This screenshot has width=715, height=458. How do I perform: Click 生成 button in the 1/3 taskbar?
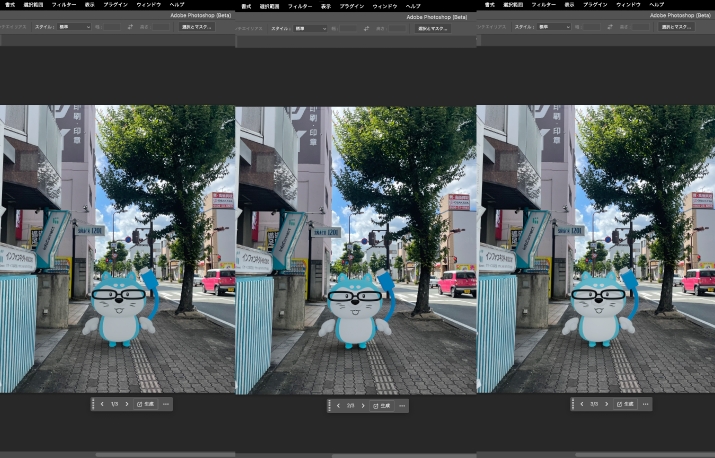point(145,404)
